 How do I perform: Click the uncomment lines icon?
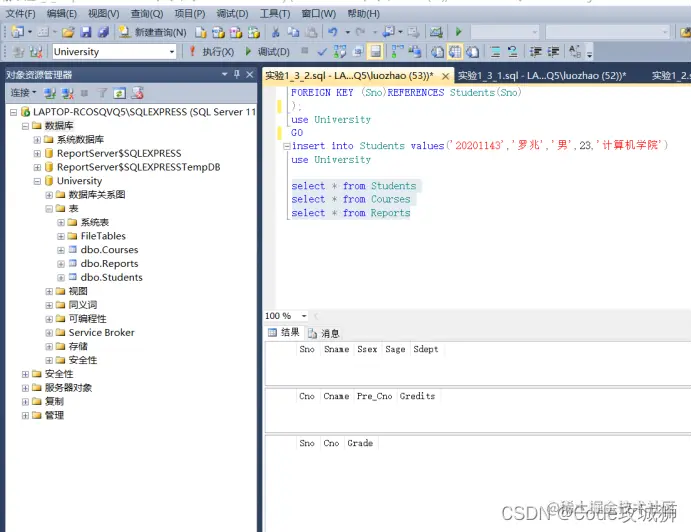point(512,52)
